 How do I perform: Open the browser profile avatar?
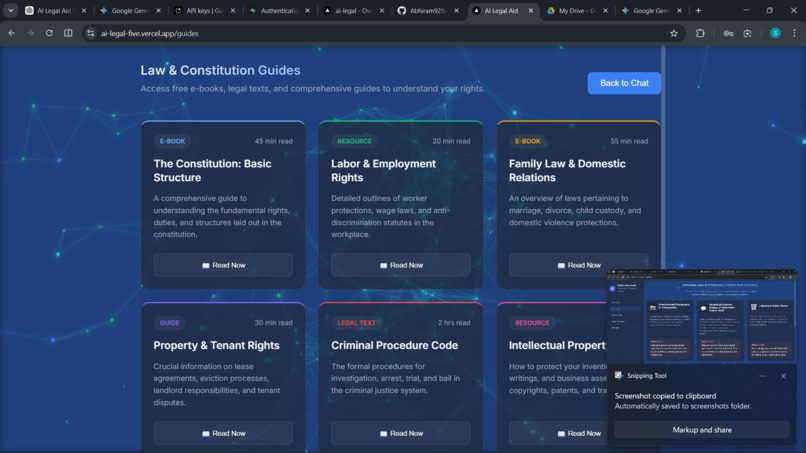coord(775,33)
